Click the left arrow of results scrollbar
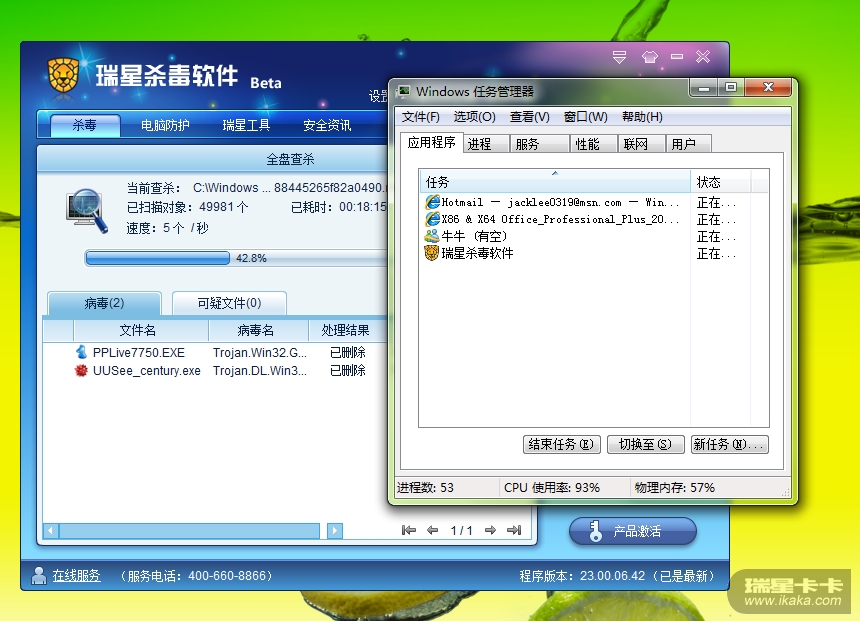Screen dimensions: 860x621 tap(51, 530)
